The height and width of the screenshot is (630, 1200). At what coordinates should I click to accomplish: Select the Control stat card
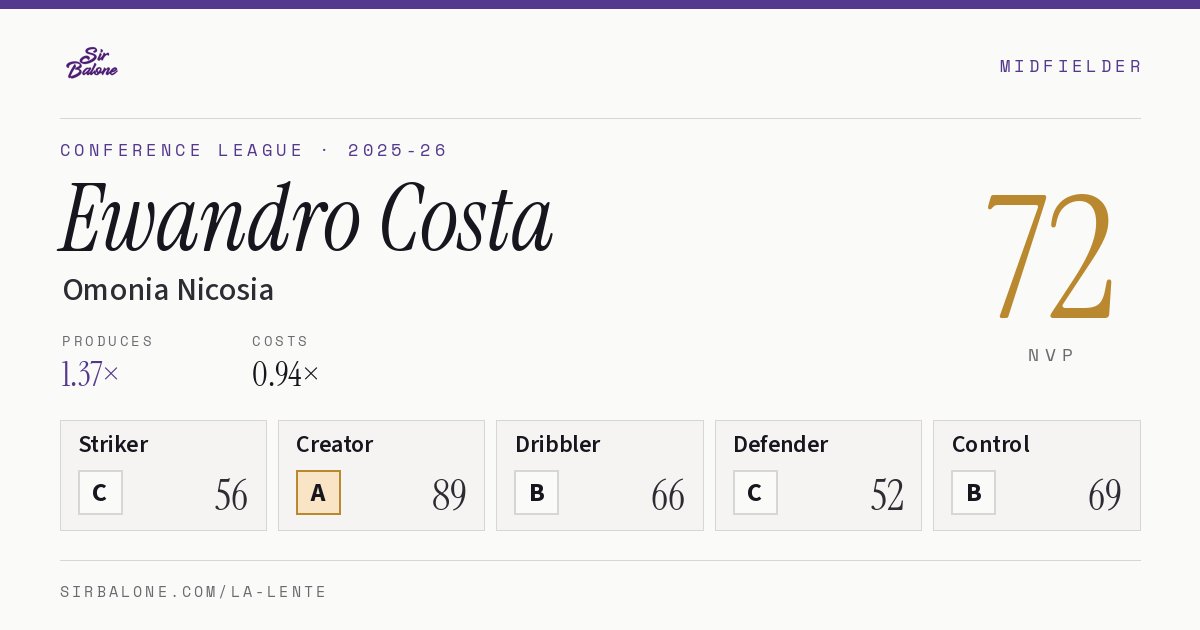pos(1037,475)
